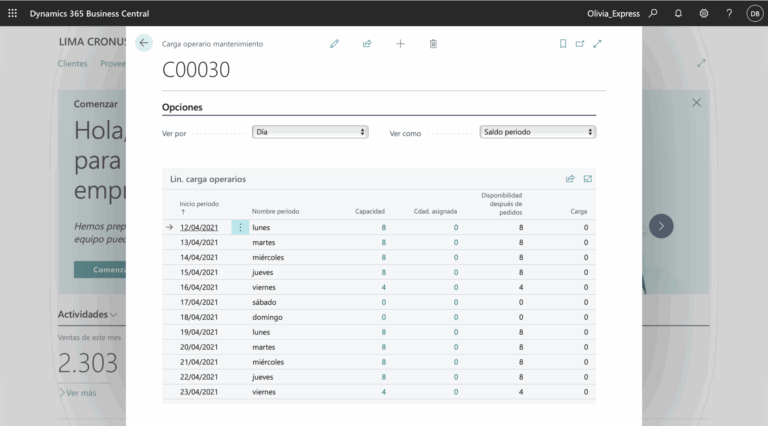Click Carga 0 for 12/04/2021
Screen dimensions: 768x426
pos(586,227)
